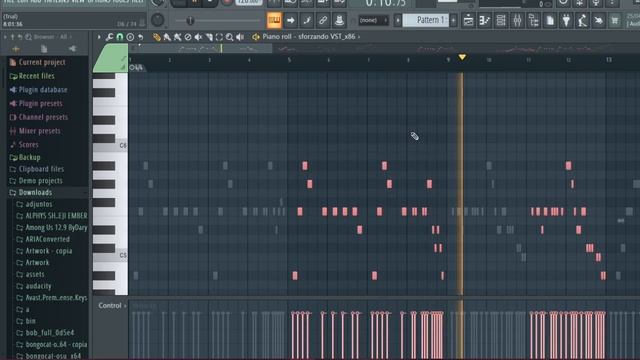Click the main toolbar horizontal slider handle
Viewport: 640px width, 360px height.
[190, 20]
